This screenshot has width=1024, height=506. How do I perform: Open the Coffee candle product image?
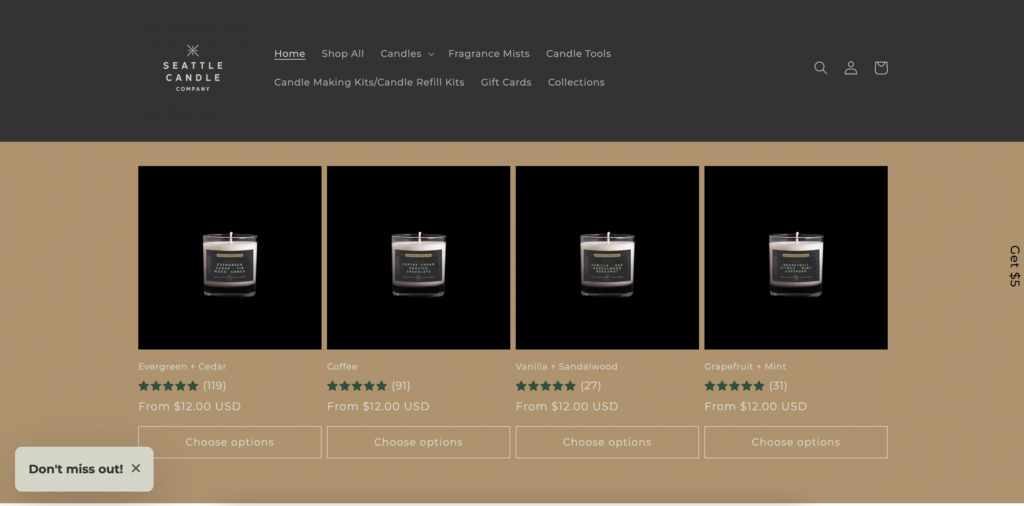pos(418,257)
